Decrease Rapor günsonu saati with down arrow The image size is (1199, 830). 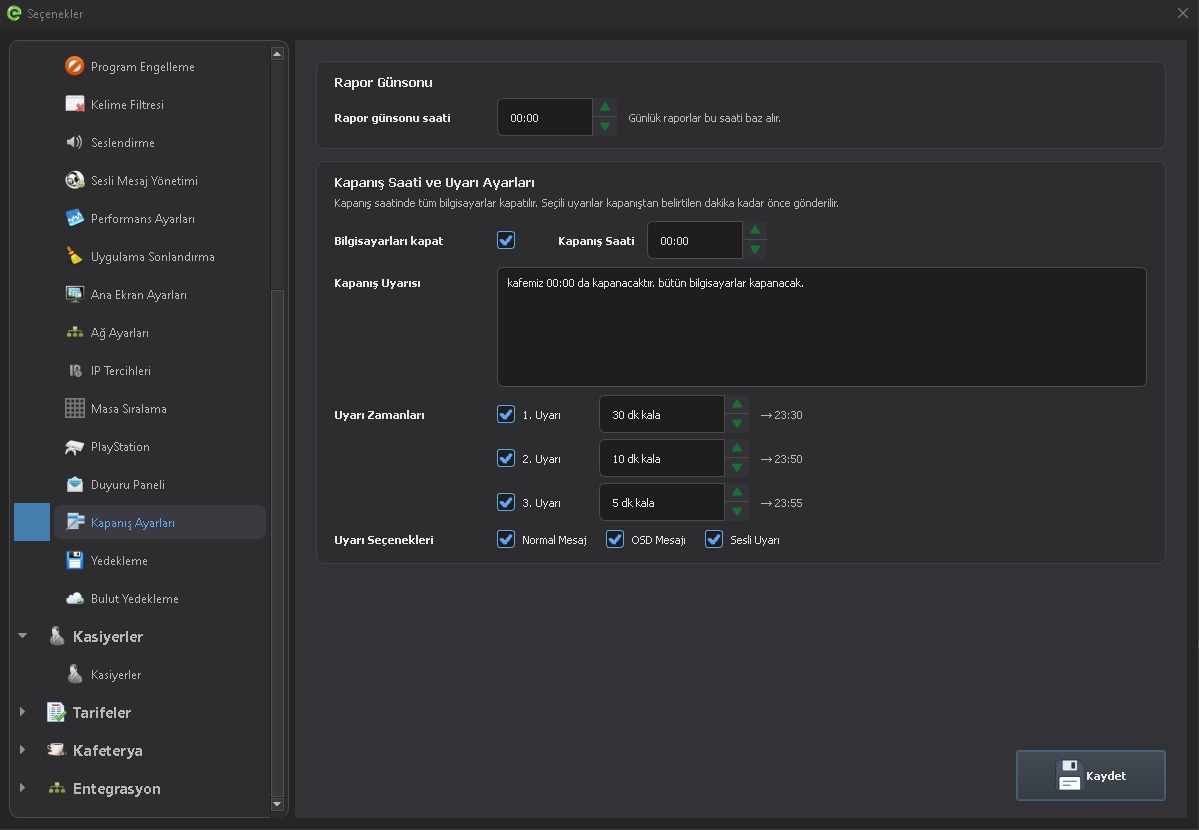click(605, 126)
